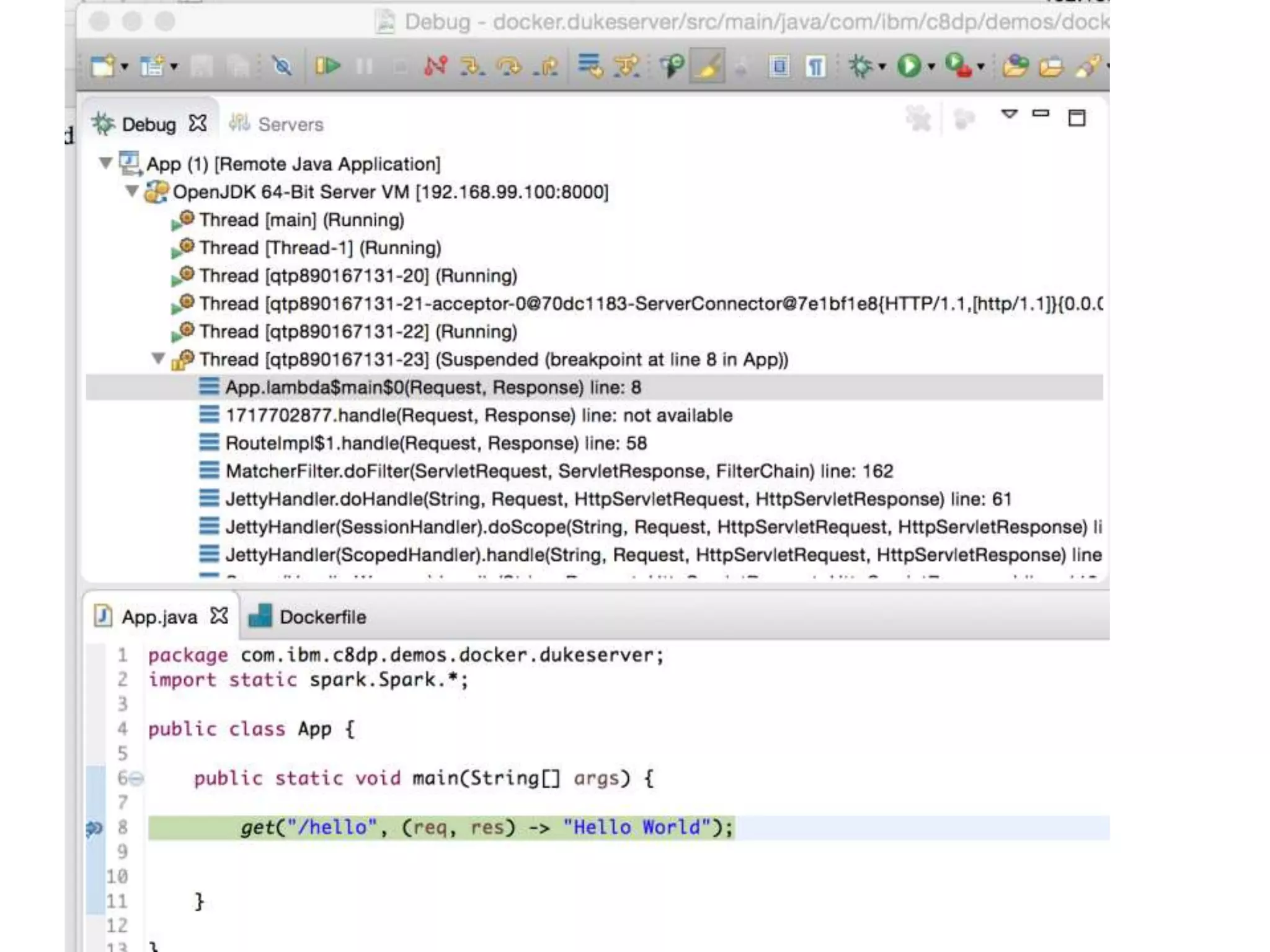Open the Debug launch dropdown arrow

click(x=882, y=67)
